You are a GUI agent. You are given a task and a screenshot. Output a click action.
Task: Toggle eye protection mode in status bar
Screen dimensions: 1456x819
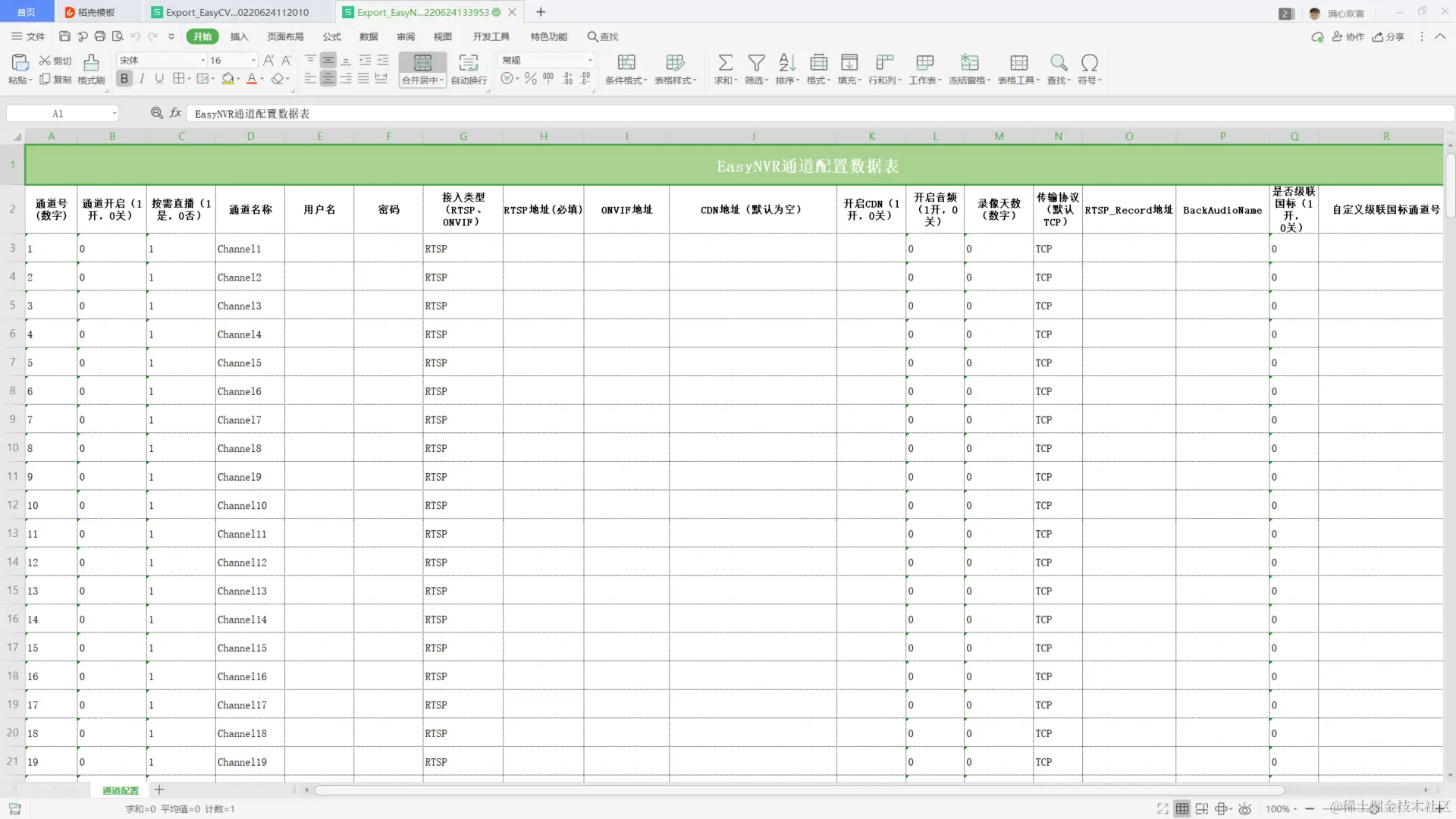click(x=1244, y=809)
